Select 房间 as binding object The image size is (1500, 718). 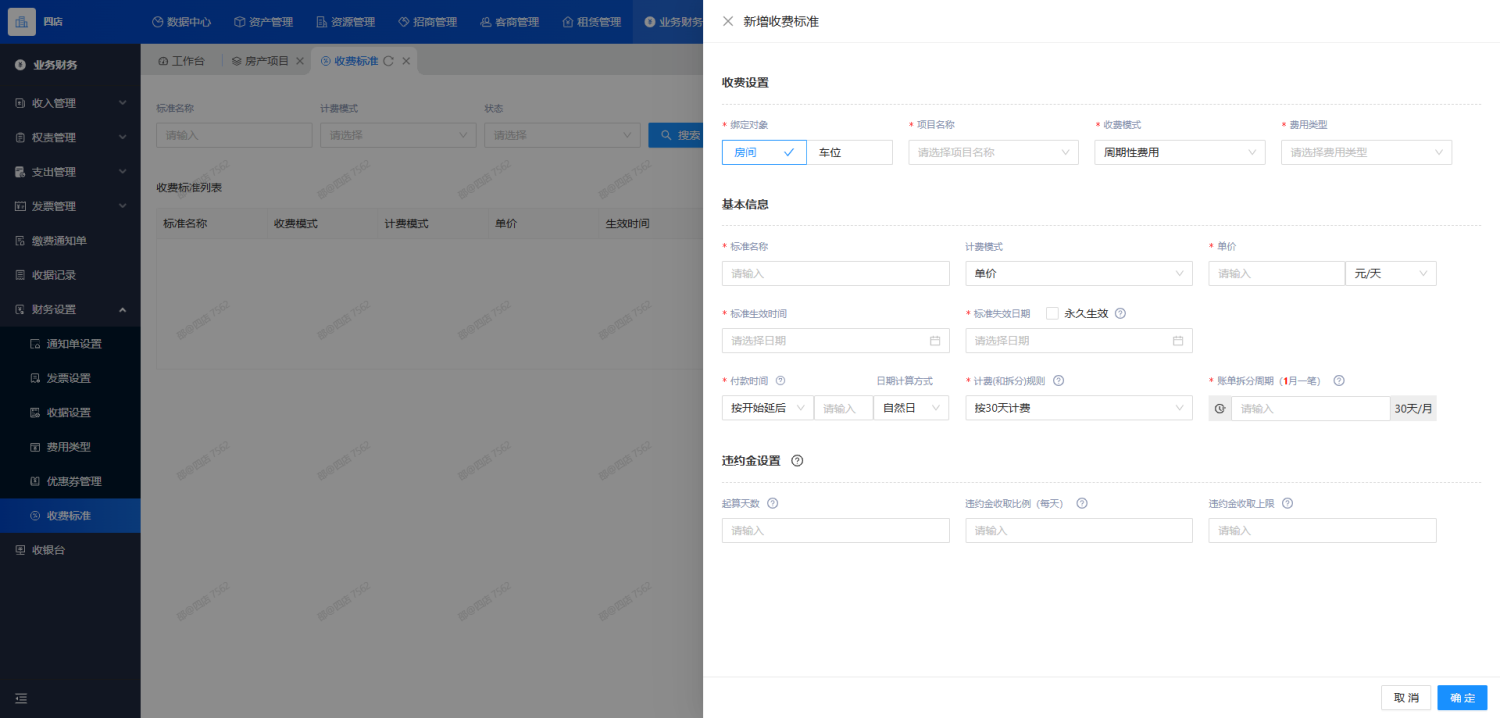point(764,153)
